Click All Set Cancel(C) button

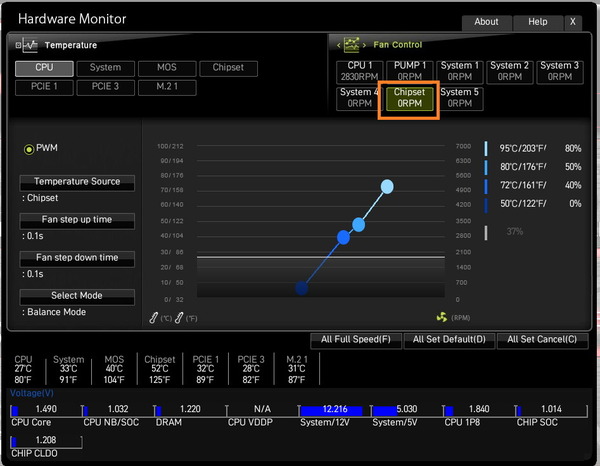[x=542, y=340]
